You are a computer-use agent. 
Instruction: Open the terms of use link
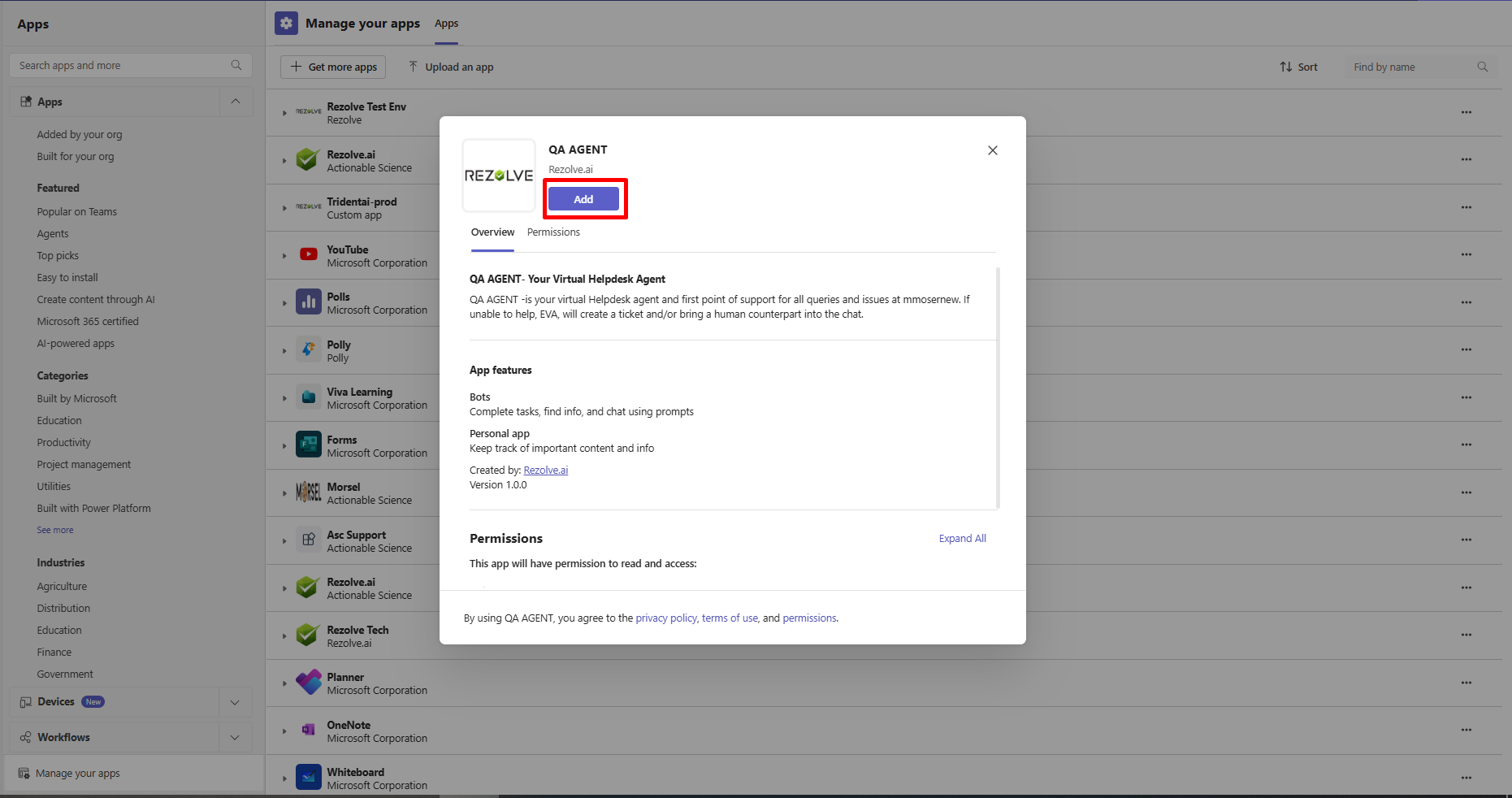click(x=730, y=618)
